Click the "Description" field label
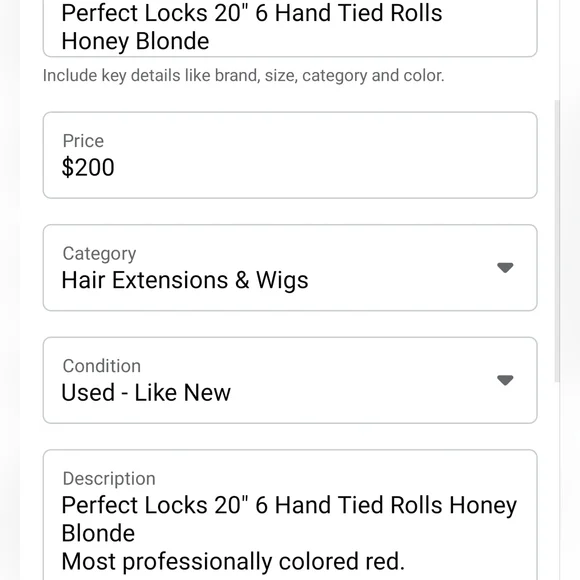This screenshot has height=580, width=580. pos(109,479)
